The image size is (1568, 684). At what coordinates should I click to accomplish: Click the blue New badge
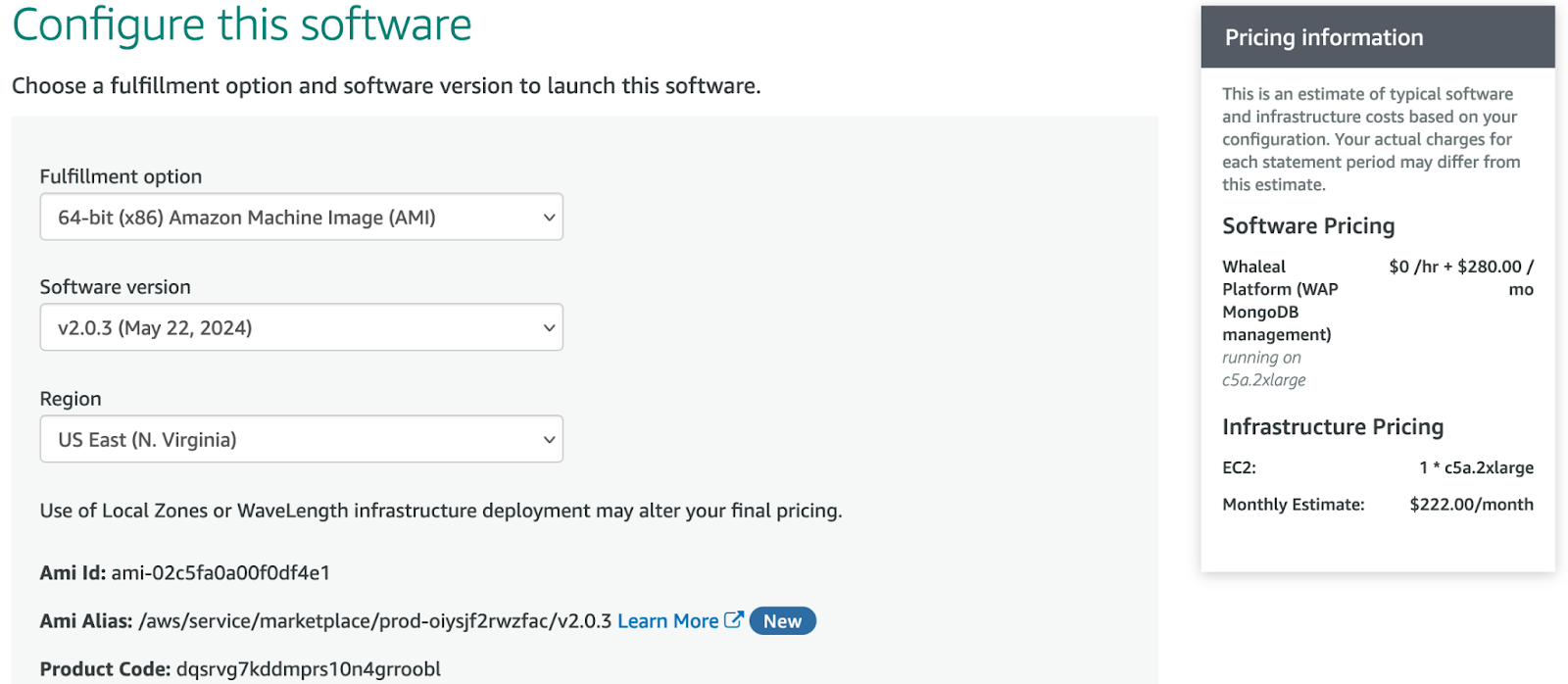(x=782, y=621)
